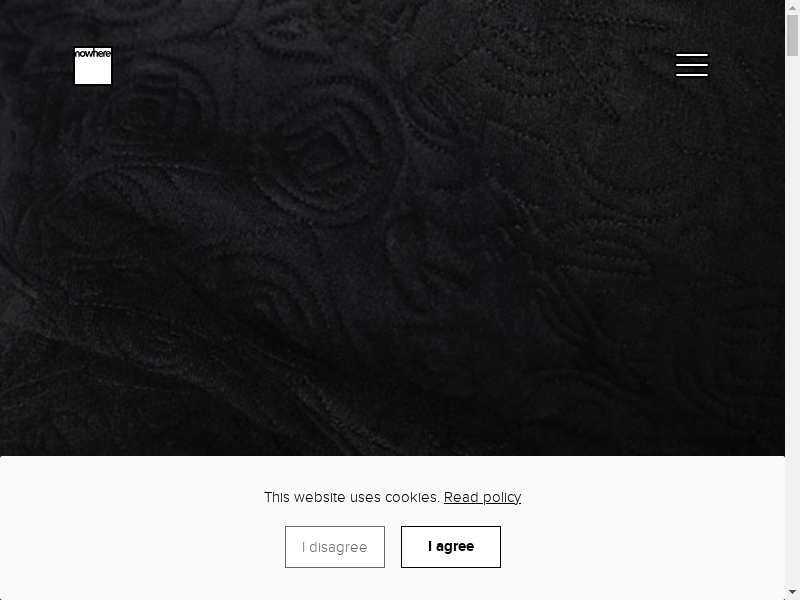
Task: Choose the greyed 'I disagree' option
Action: point(335,546)
